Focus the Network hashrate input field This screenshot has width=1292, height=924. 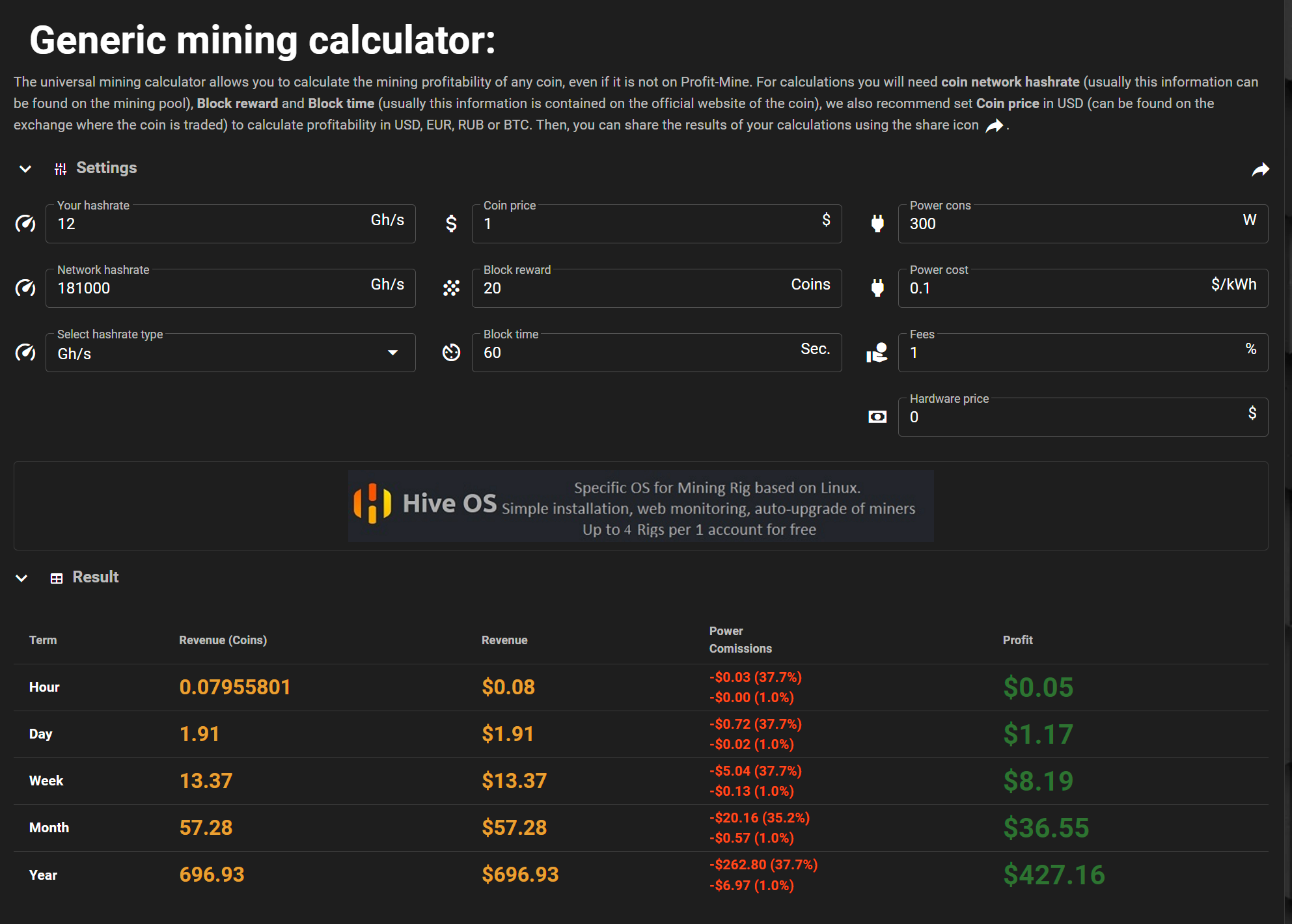[230, 288]
